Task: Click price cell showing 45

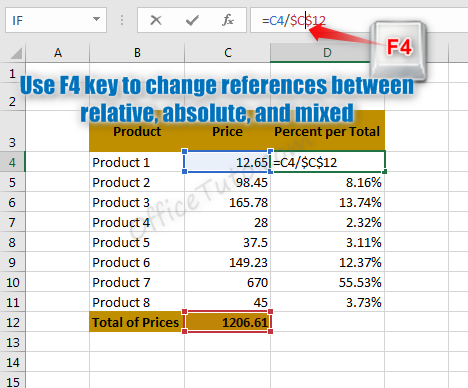Action: pos(227,302)
